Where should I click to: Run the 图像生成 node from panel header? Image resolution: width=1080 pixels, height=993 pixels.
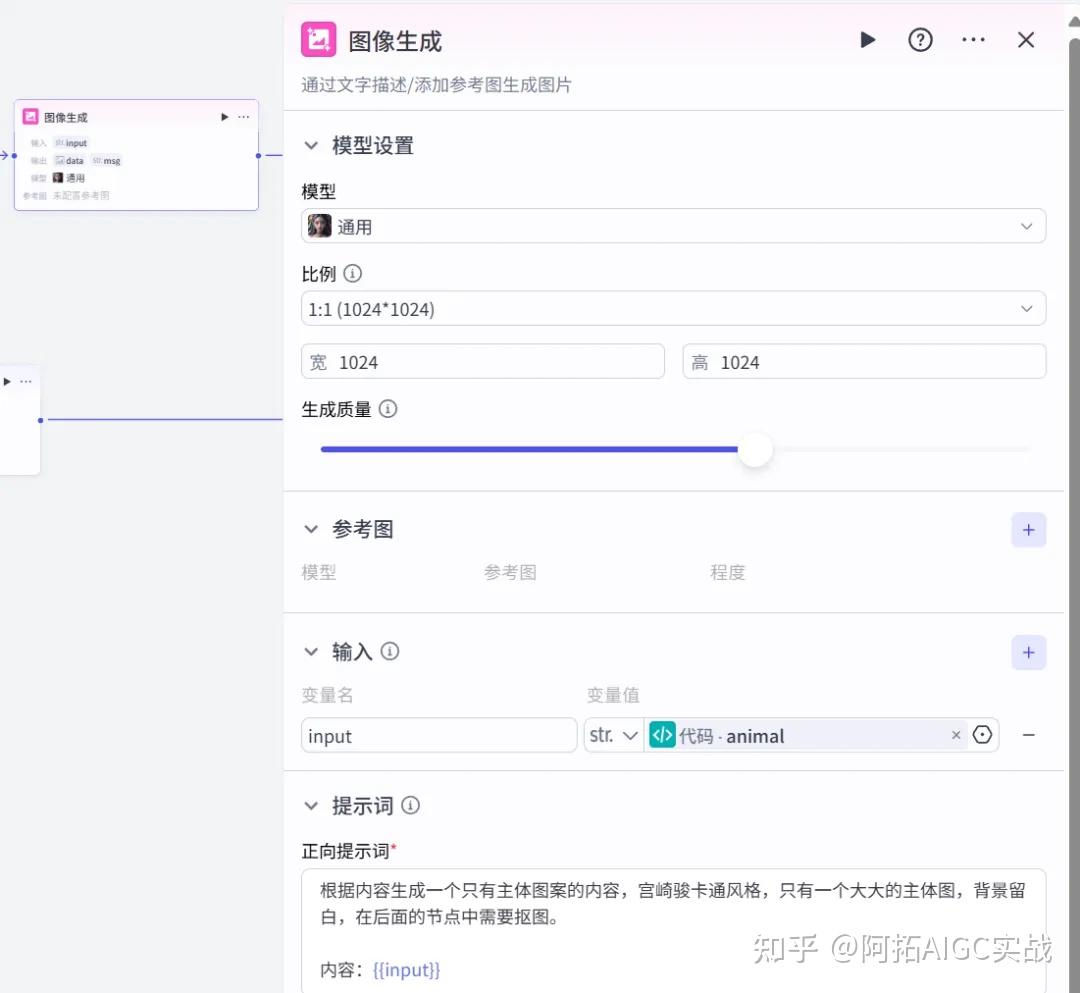(x=867, y=40)
